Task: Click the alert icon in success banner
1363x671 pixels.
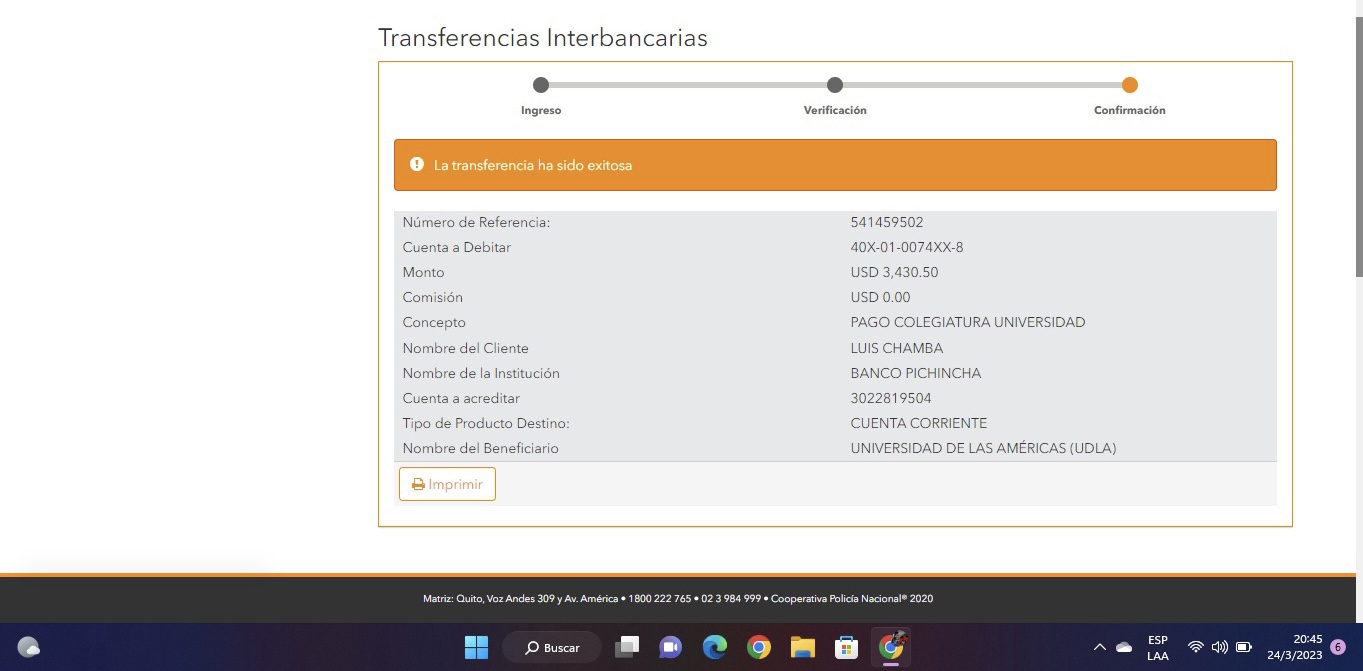Action: tap(417, 164)
